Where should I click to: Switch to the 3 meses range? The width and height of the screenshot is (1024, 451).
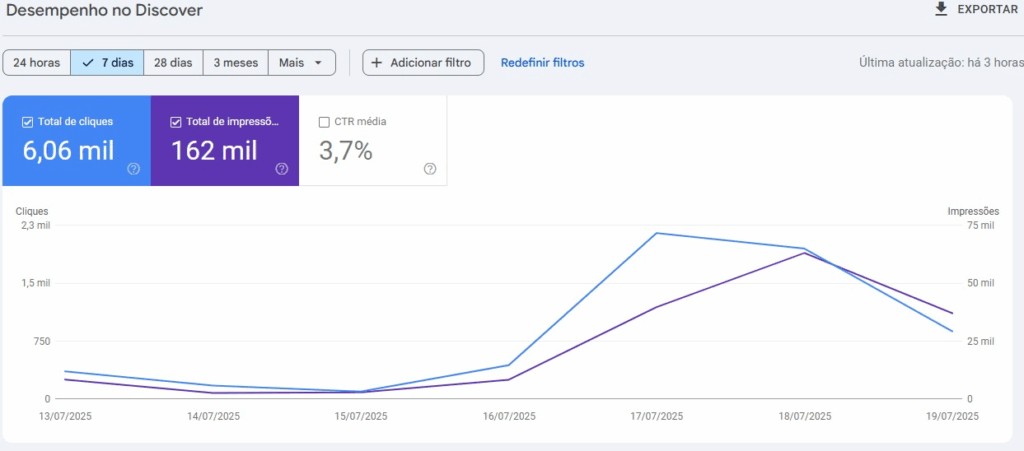(x=235, y=62)
